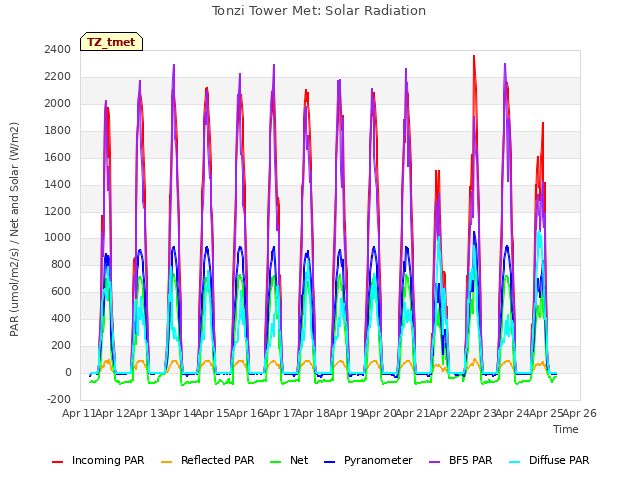
Task: Click the Apr 22 x-axis date label
Action: pyautogui.click(x=447, y=414)
